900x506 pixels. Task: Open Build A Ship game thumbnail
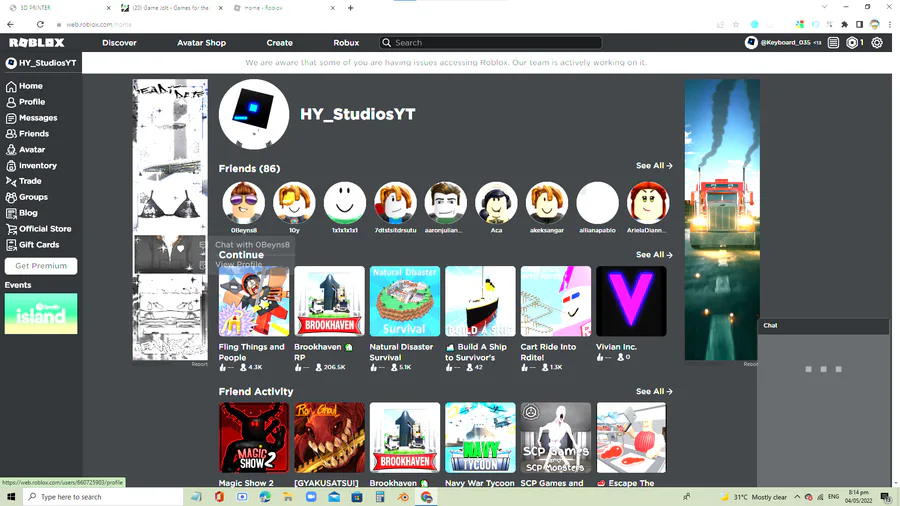(480, 301)
